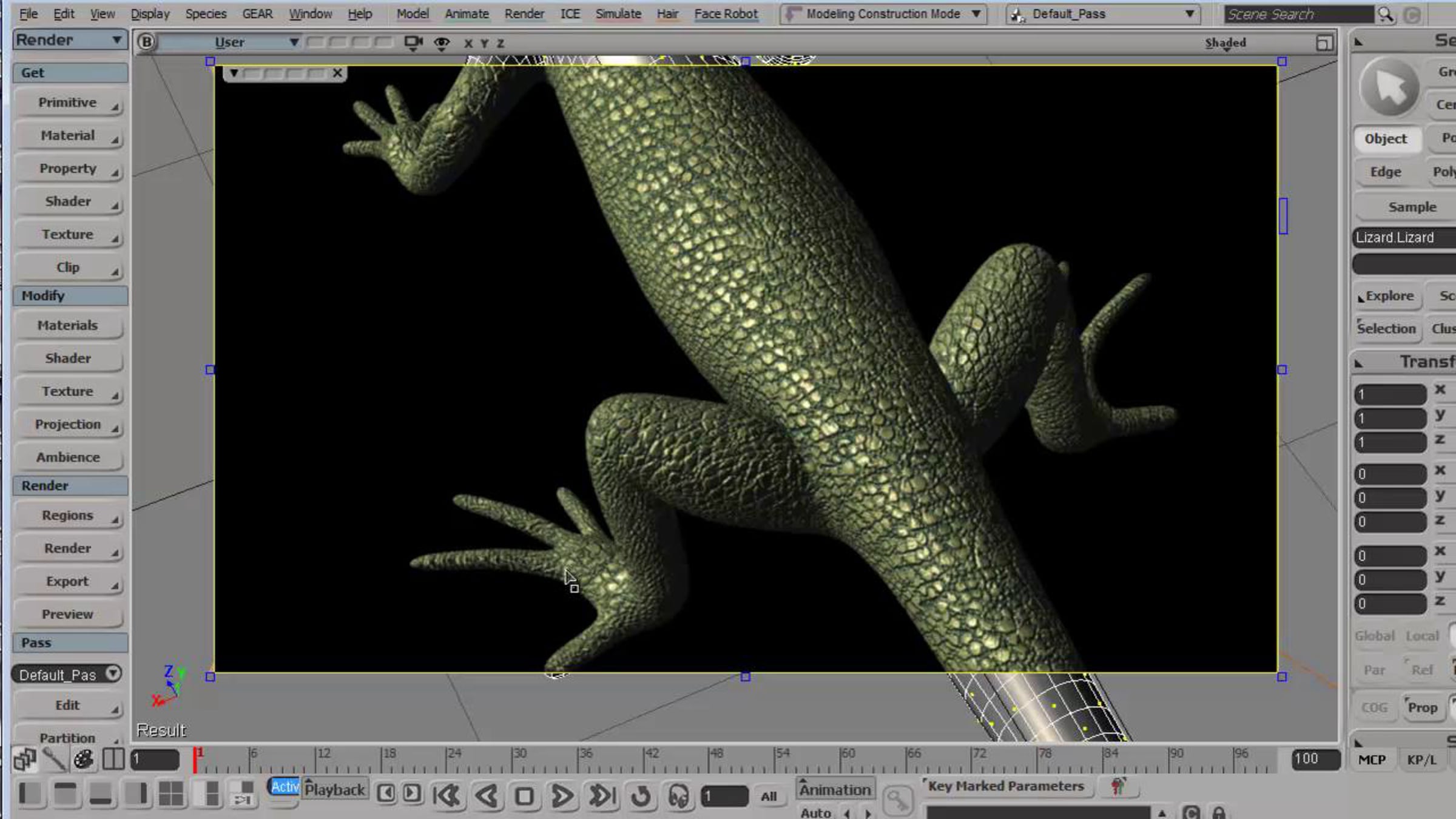Click the Preview button
The width and height of the screenshot is (1456, 819).
(x=67, y=614)
